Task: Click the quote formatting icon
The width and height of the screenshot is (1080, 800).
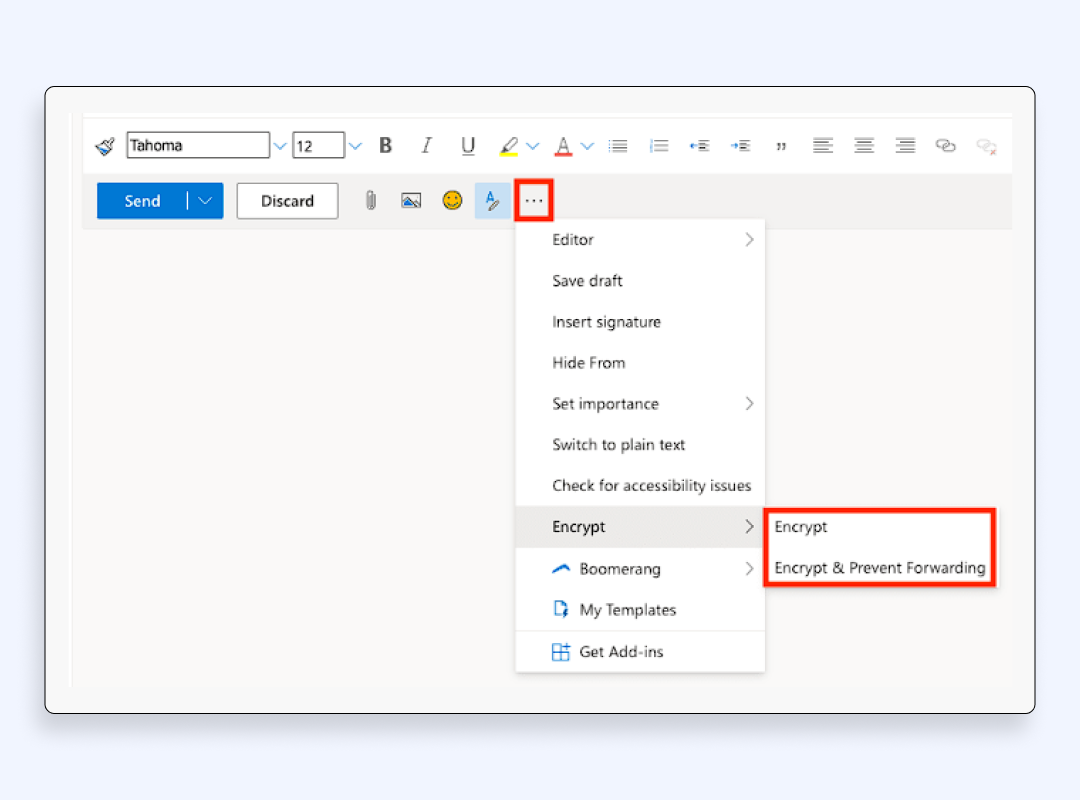Action: (x=781, y=146)
